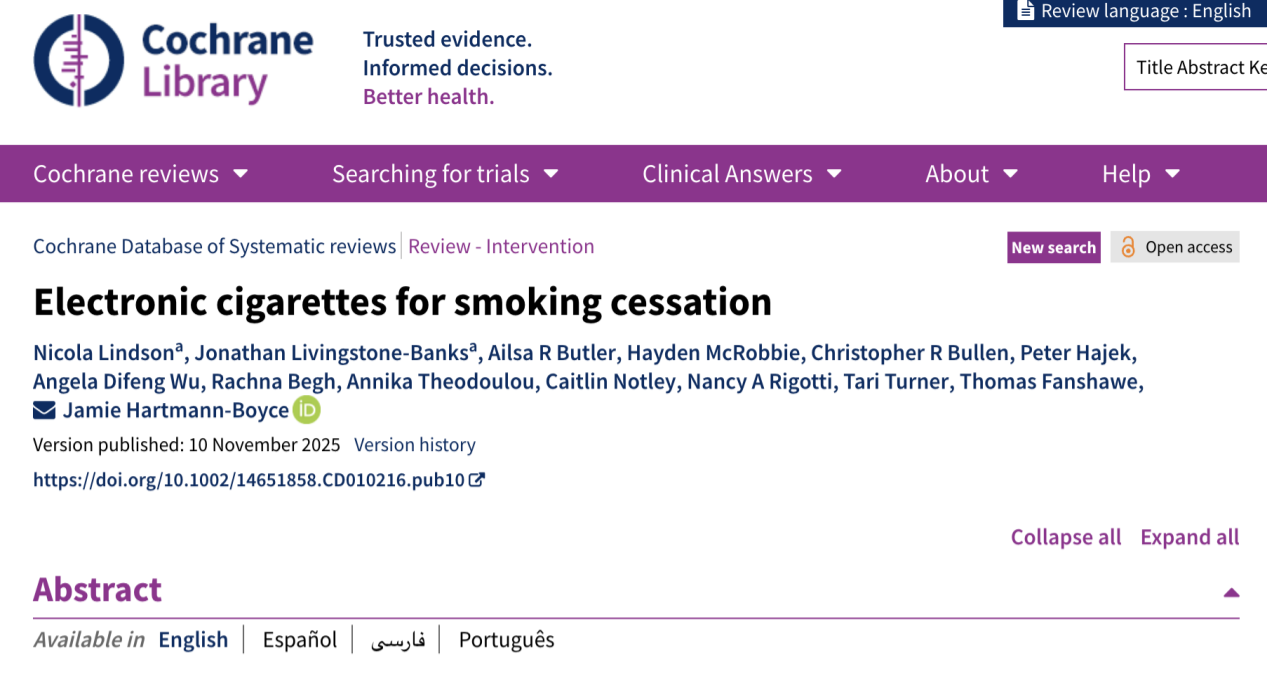Open the Cochrane reviews dropdown menu
The width and height of the screenshot is (1271, 687).
[x=140, y=174]
